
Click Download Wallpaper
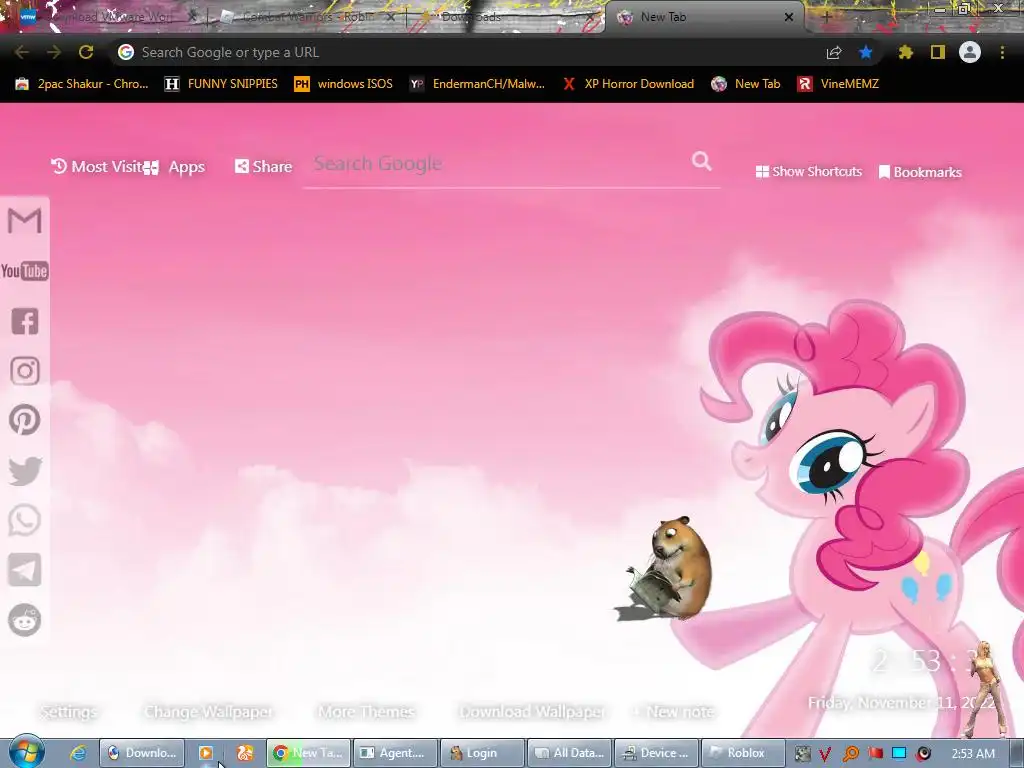pyautogui.click(x=533, y=712)
